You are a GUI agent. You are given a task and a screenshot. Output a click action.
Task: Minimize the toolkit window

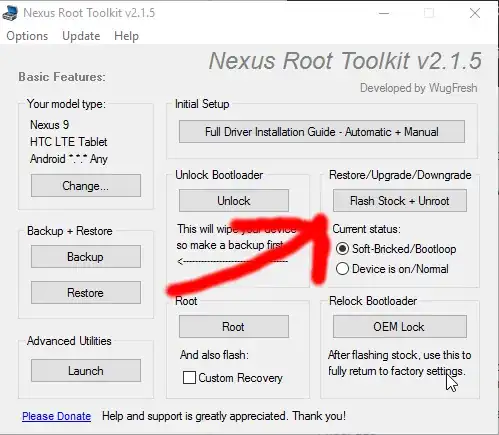(384, 13)
